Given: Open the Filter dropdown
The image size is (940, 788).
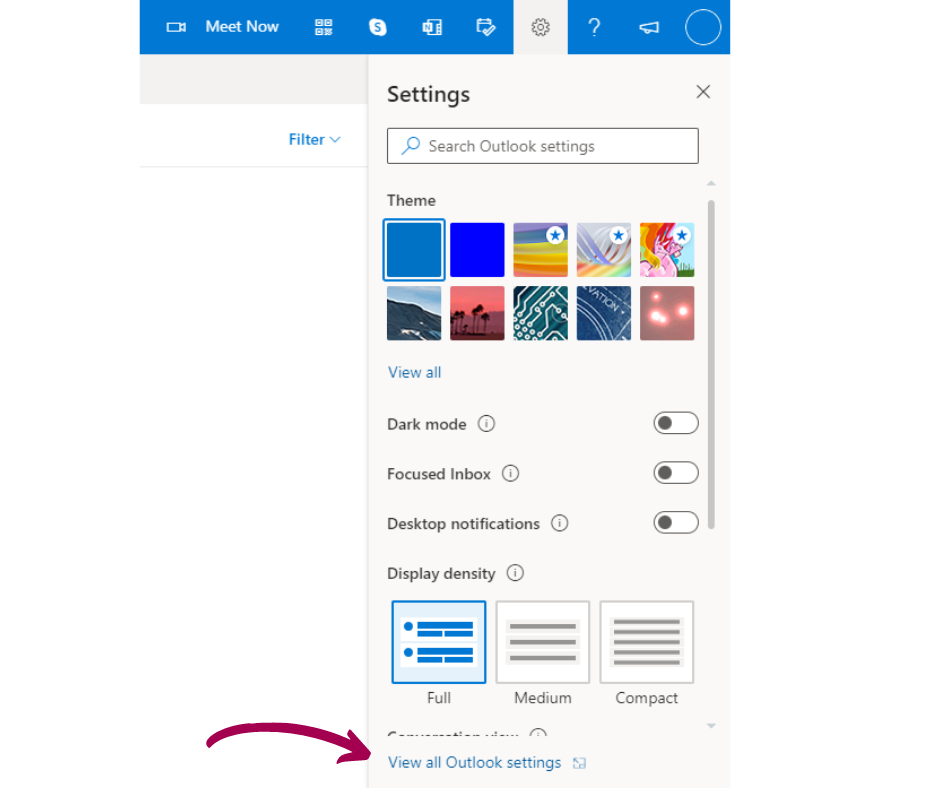Looking at the screenshot, I should click(x=313, y=139).
